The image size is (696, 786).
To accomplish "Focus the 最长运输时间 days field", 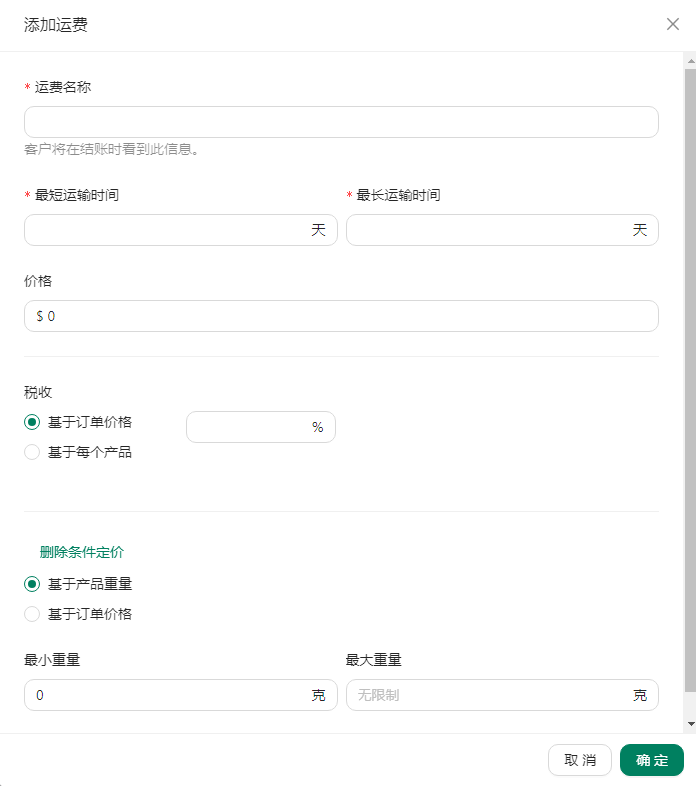I will [x=502, y=230].
